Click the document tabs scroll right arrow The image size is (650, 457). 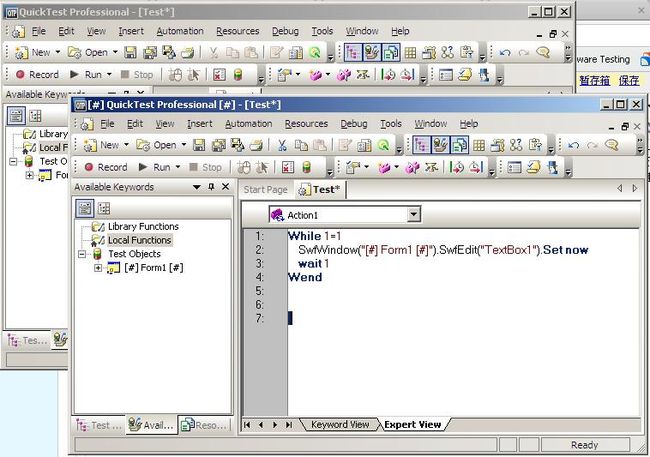point(635,188)
